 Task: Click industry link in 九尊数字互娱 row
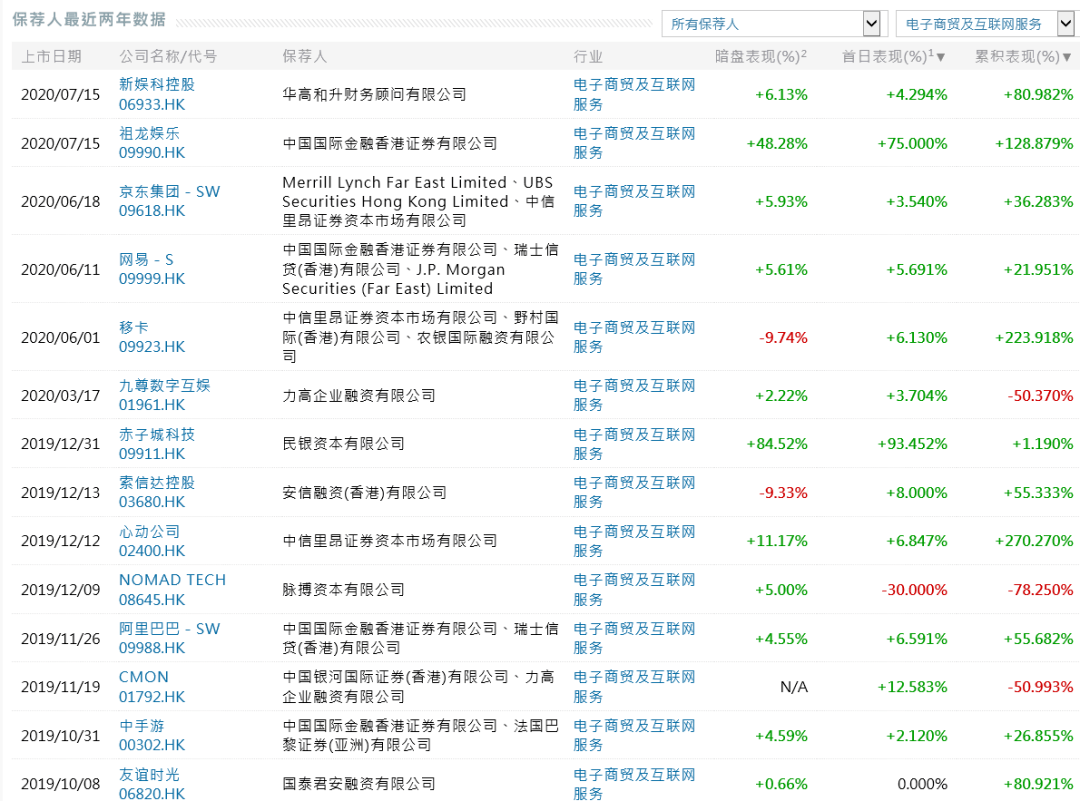point(634,395)
